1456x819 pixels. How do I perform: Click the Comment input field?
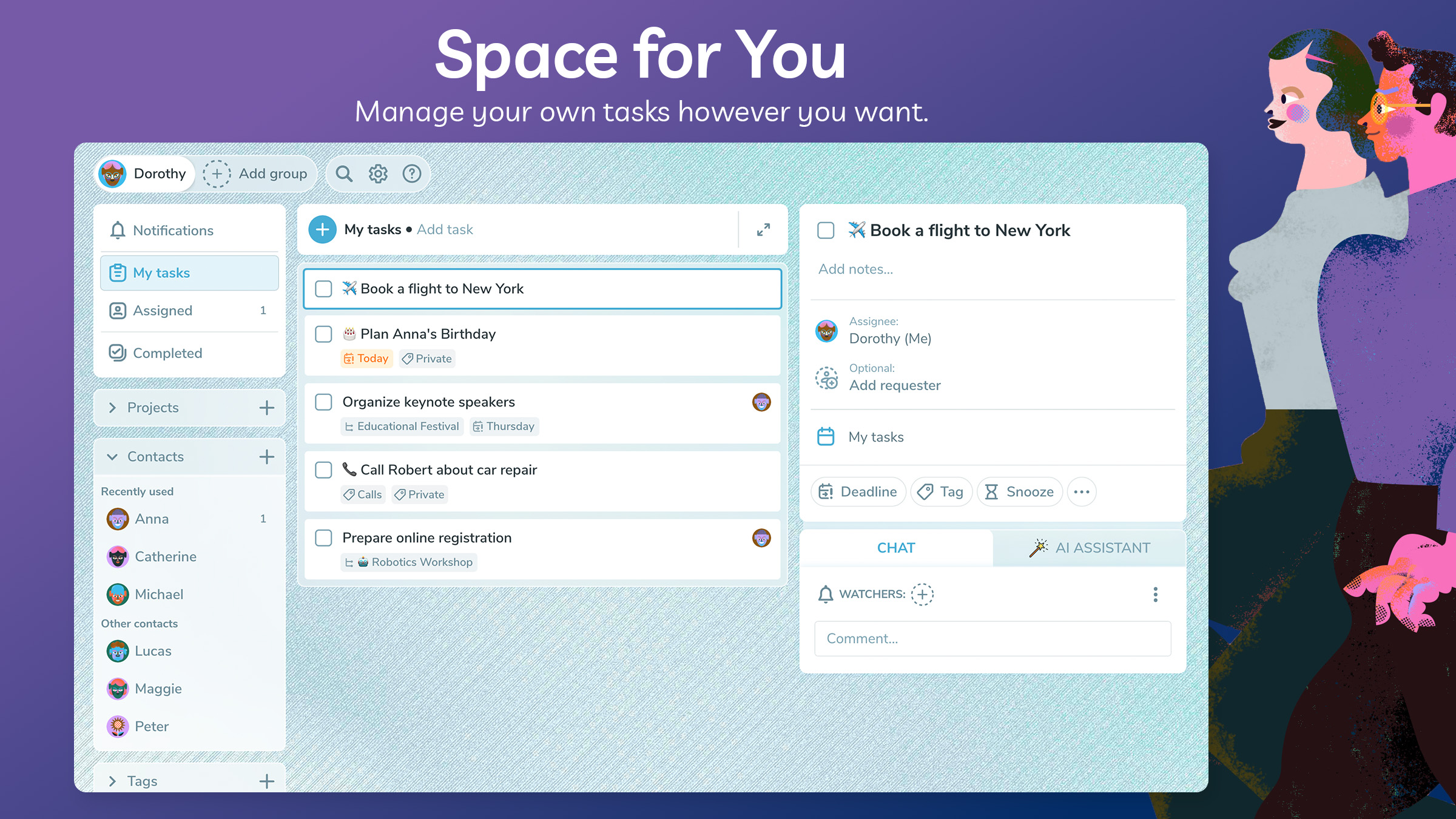point(993,639)
